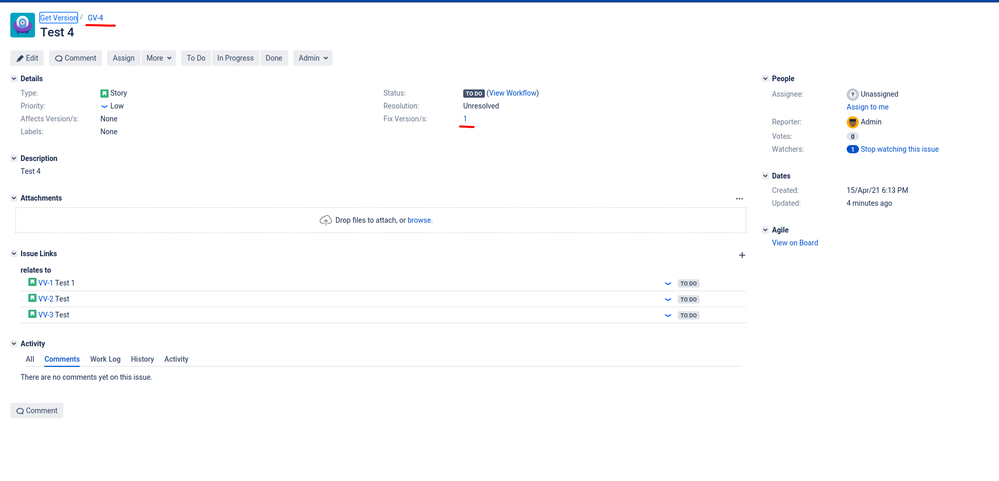Click the TO DO status badge in Details
This screenshot has width=999, height=481.
pyautogui.click(x=474, y=93)
